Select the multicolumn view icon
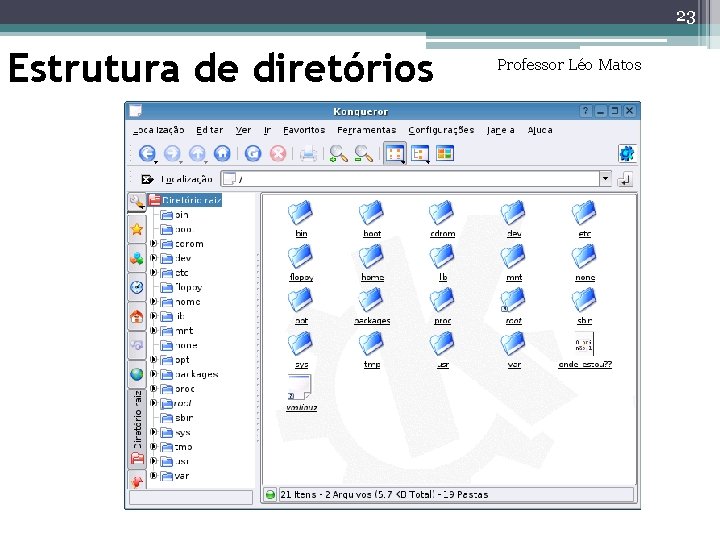This screenshot has width=720, height=540. [444, 153]
